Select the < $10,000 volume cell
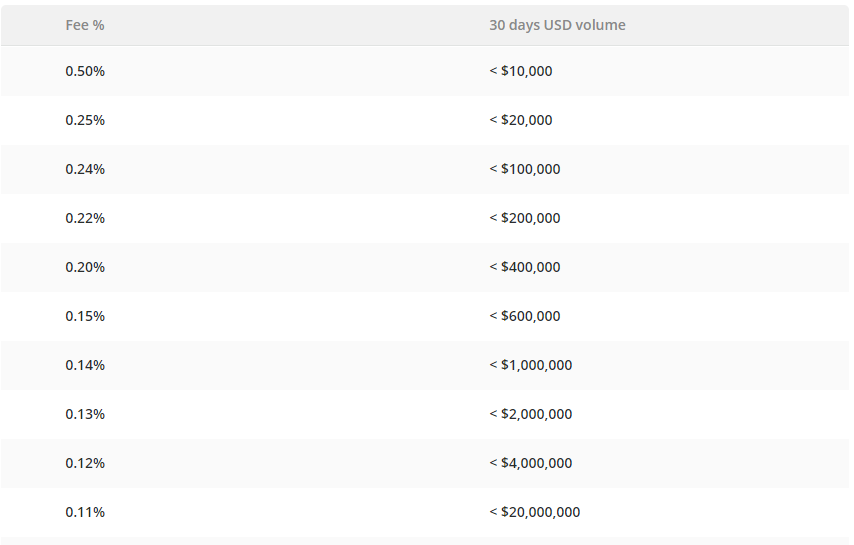Viewport: 854px width, 545px height. [521, 71]
